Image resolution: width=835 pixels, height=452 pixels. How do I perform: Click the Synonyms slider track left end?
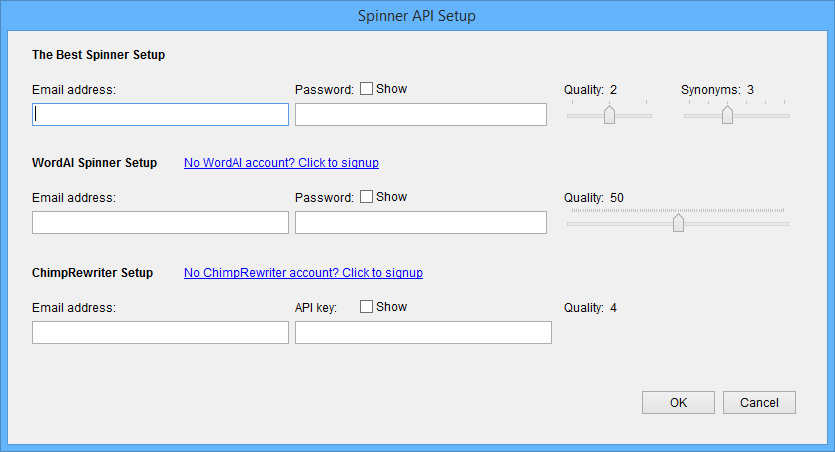pos(687,116)
